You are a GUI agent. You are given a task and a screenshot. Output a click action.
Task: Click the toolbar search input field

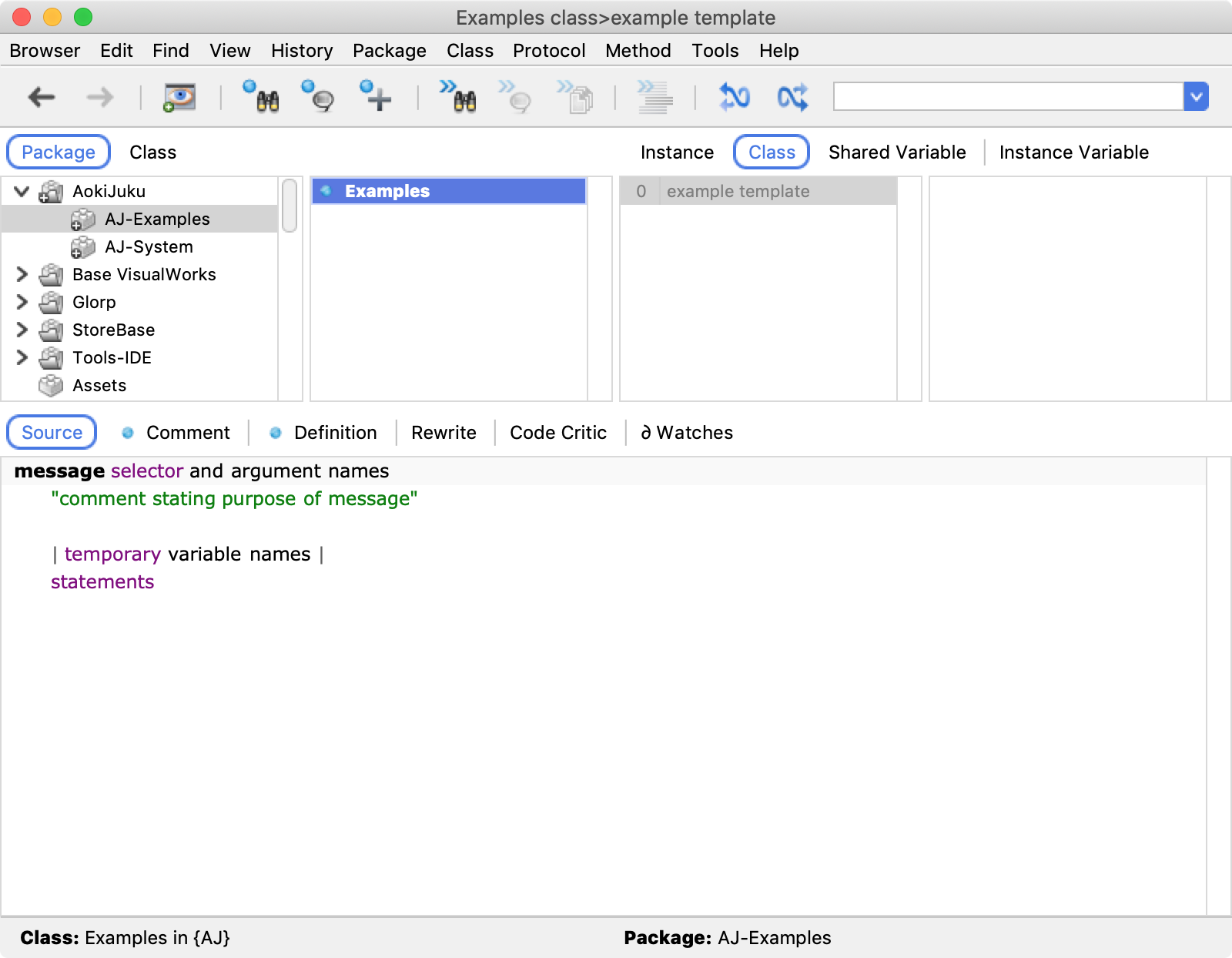pyautogui.click(x=1007, y=97)
